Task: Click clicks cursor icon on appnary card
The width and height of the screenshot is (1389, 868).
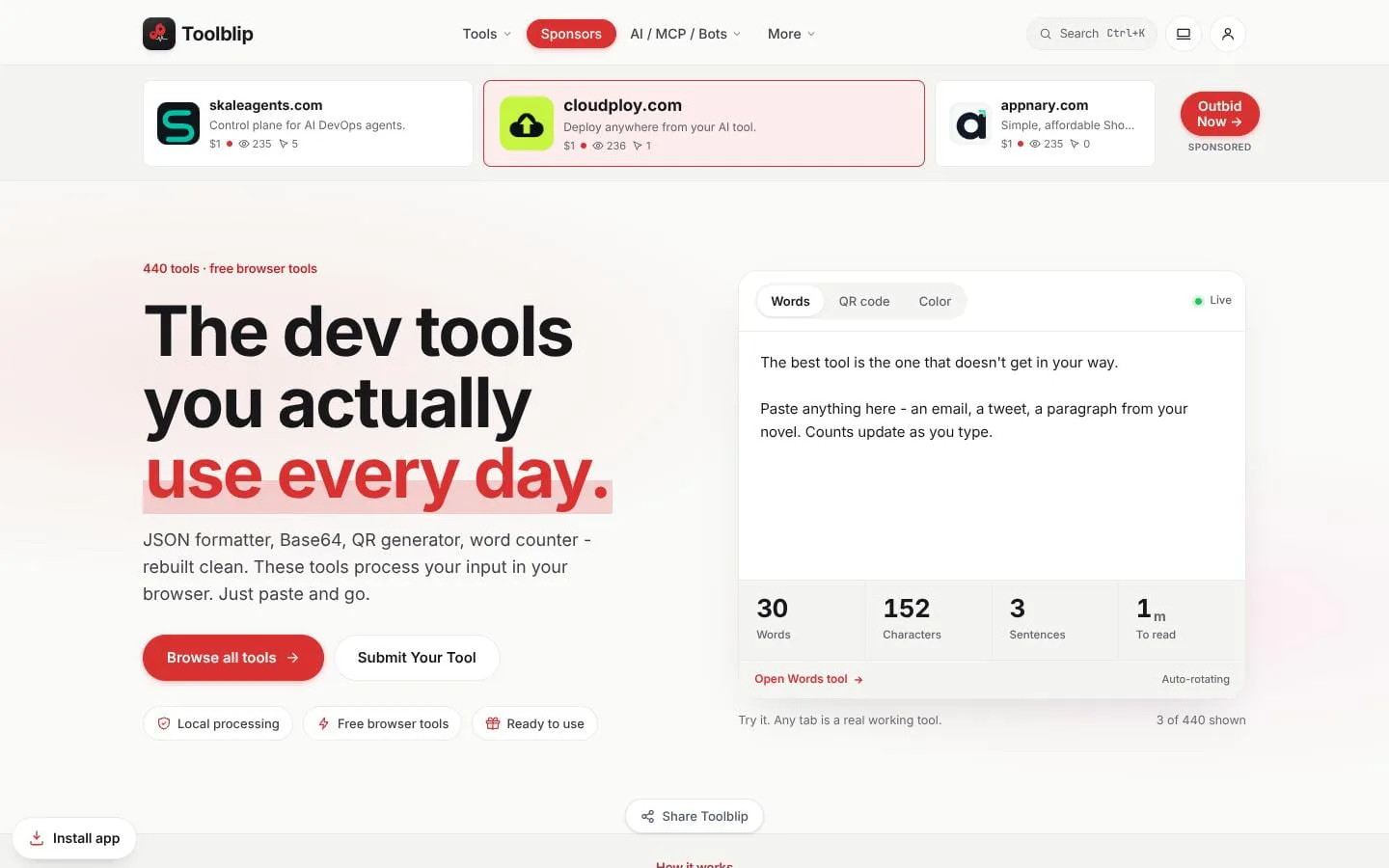Action: [x=1075, y=144]
